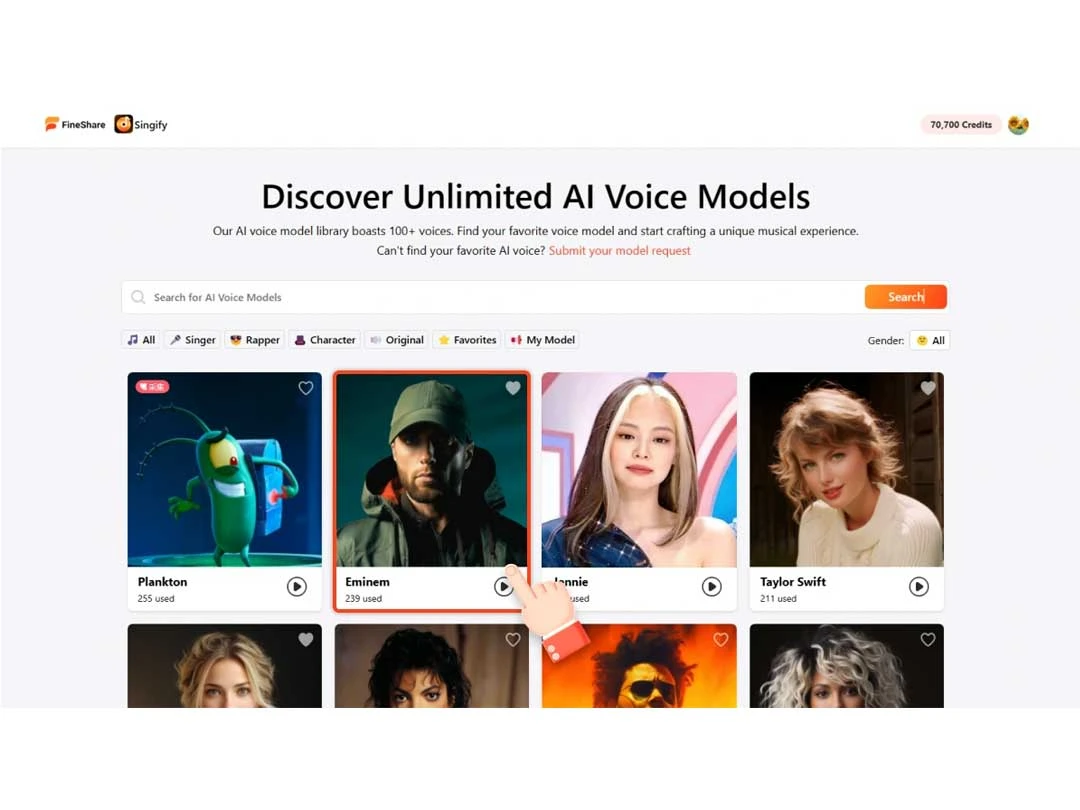Open the Submit your model request link
This screenshot has height=810, width=1080.
click(x=619, y=251)
